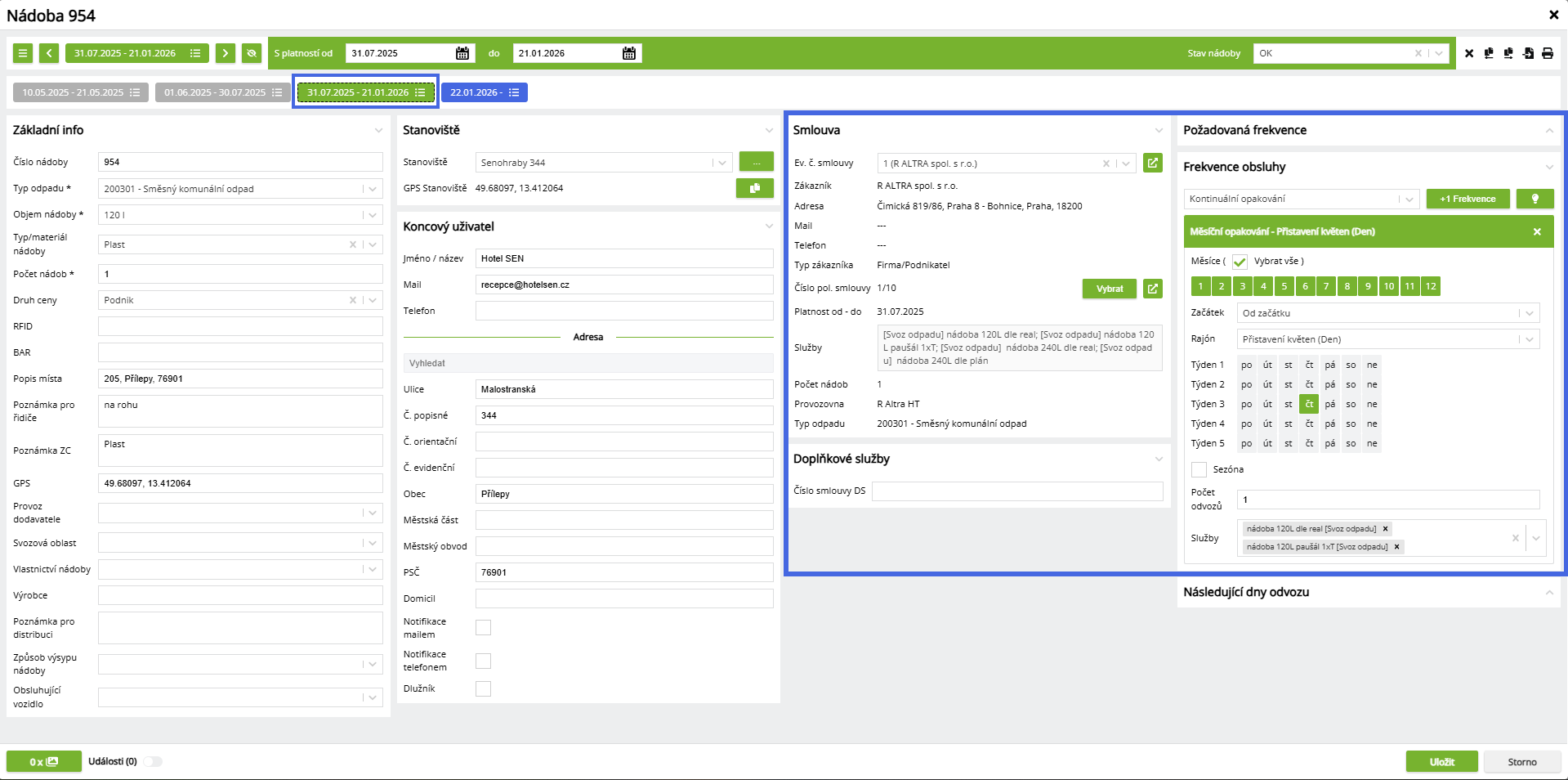Select period tab starting 22.01.2026

(485, 92)
